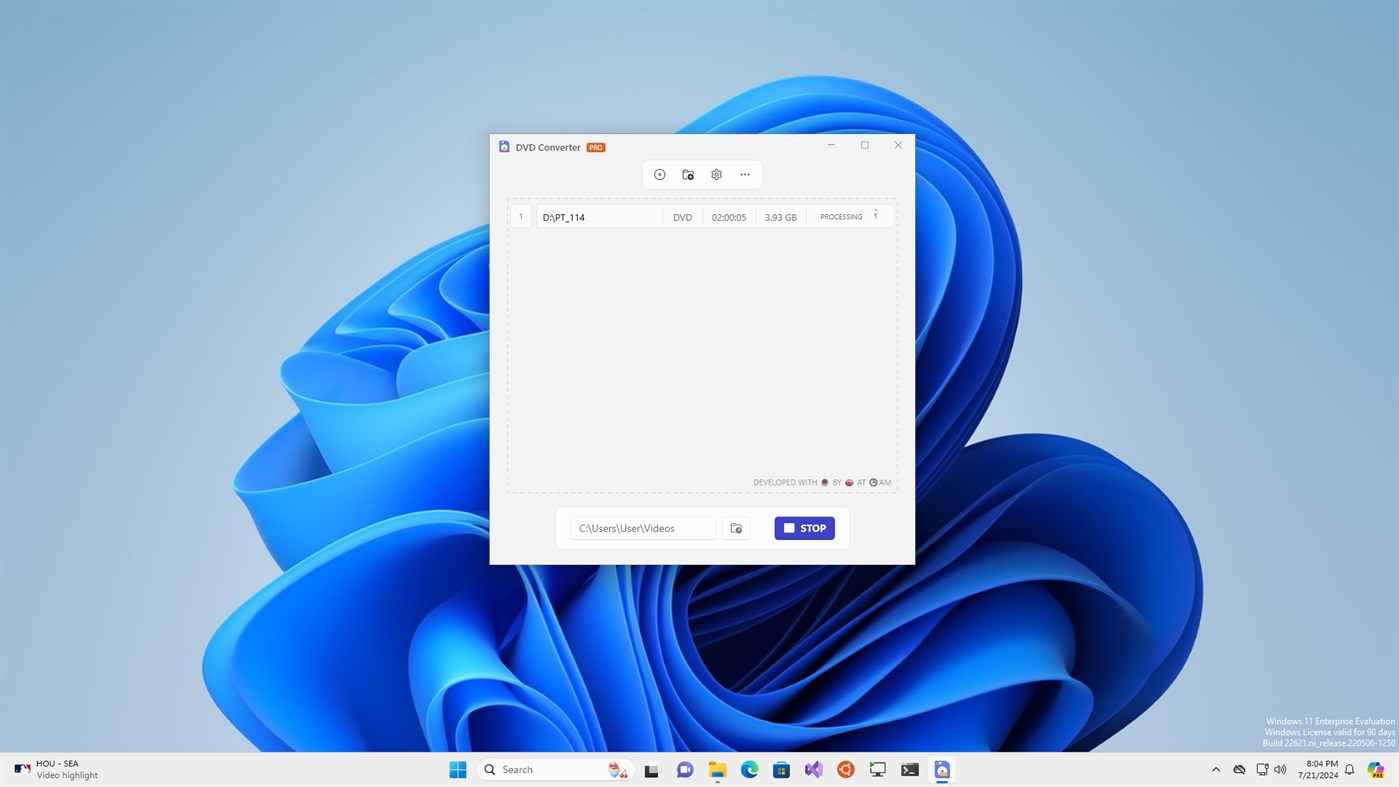
Task: Open the DVD Converter icon in taskbar
Action: pos(941,769)
